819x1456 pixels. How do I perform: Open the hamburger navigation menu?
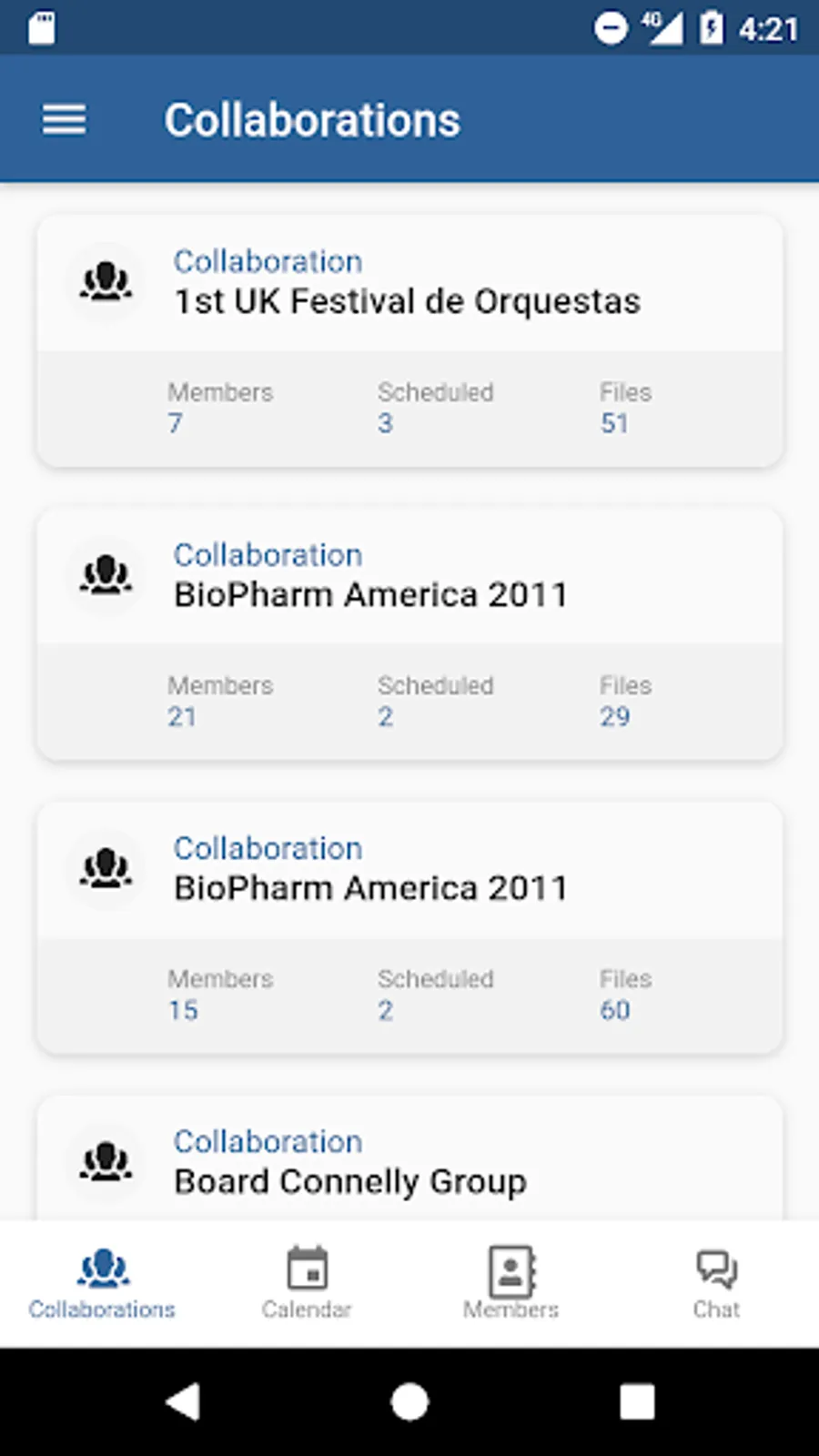64,119
